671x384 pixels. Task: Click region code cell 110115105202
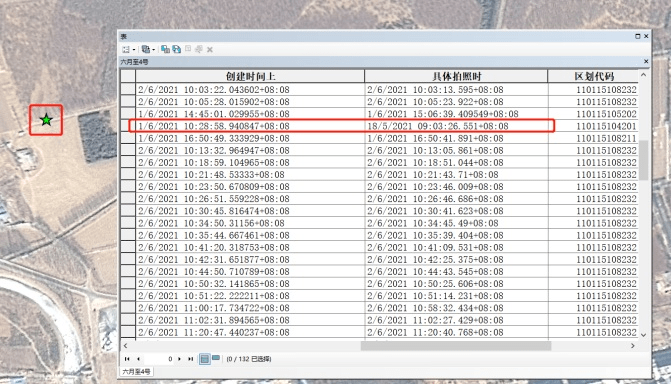(594, 114)
